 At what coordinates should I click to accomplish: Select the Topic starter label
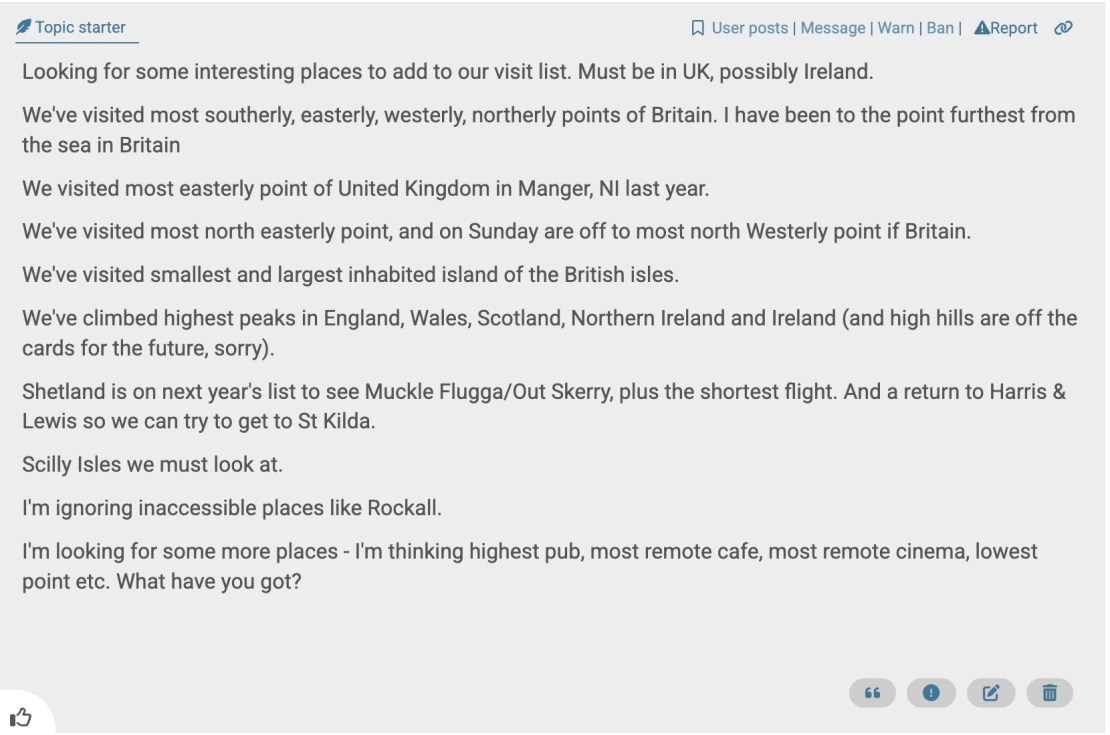point(80,28)
